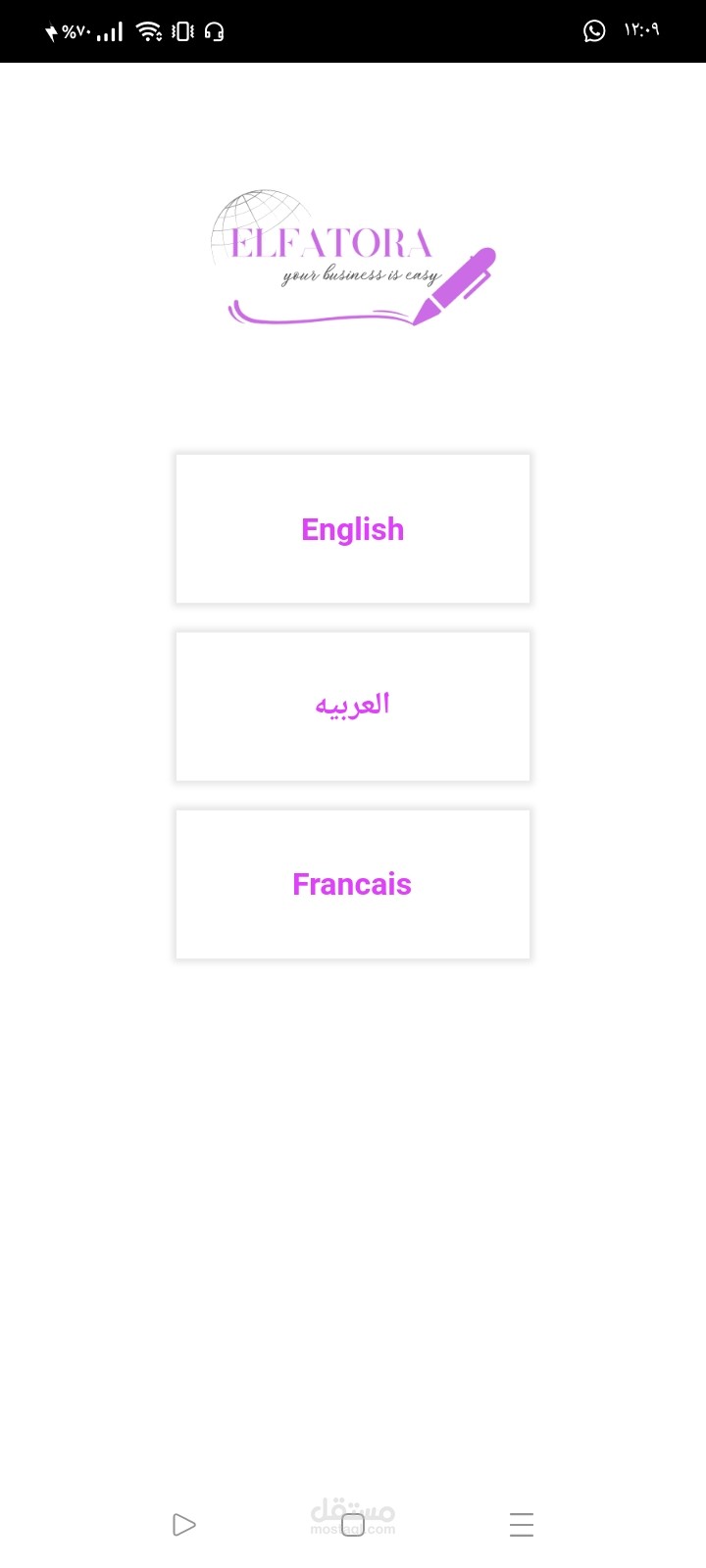This screenshot has height=1568, width=706.
Task: Tap the cellular signal bars icon
Action: 110,32
